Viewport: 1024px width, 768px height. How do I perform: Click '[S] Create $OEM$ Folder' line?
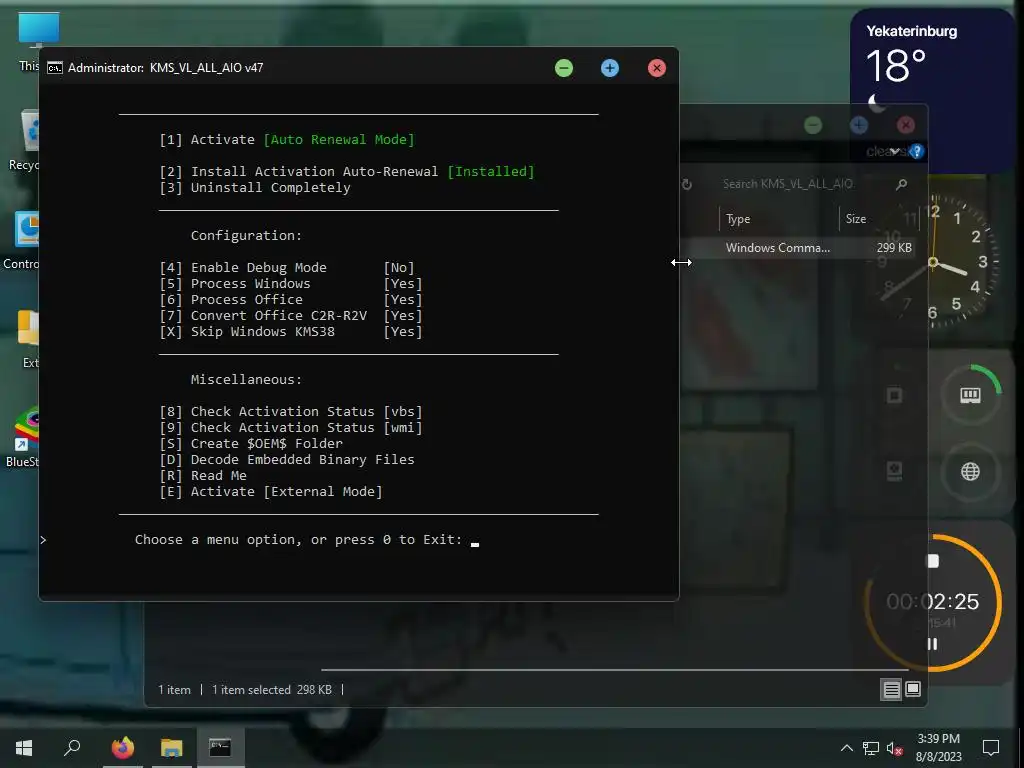tap(251, 444)
